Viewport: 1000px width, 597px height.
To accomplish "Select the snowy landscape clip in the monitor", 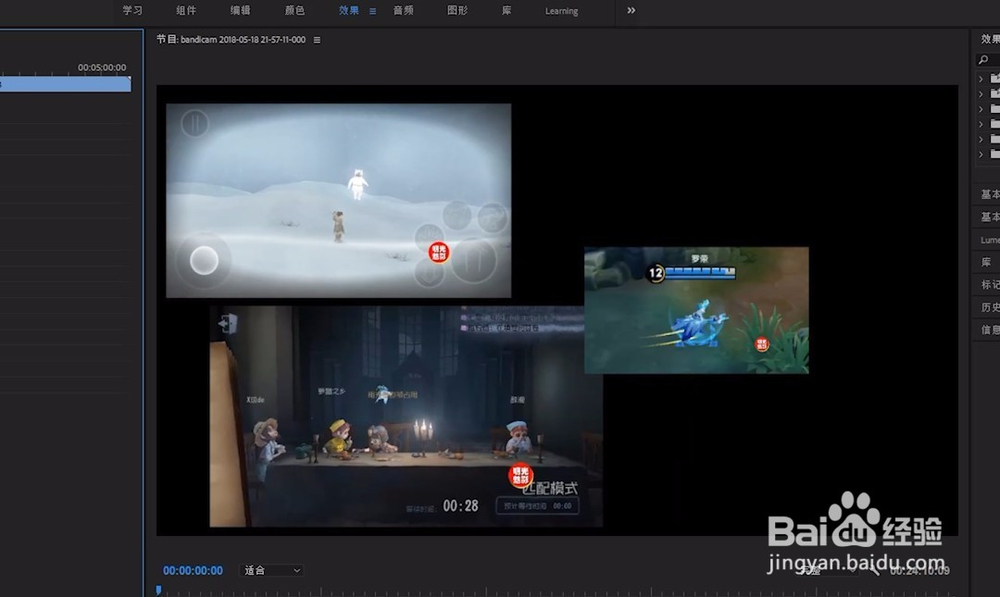I will [338, 200].
